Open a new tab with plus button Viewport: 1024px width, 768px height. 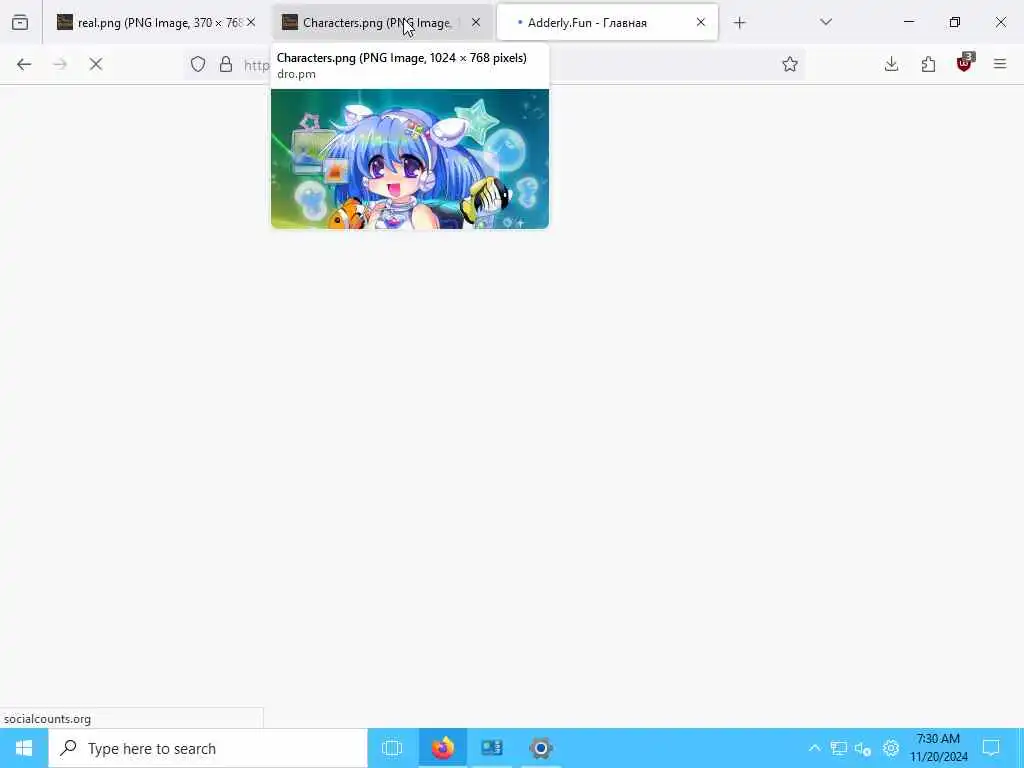pyautogui.click(x=739, y=23)
